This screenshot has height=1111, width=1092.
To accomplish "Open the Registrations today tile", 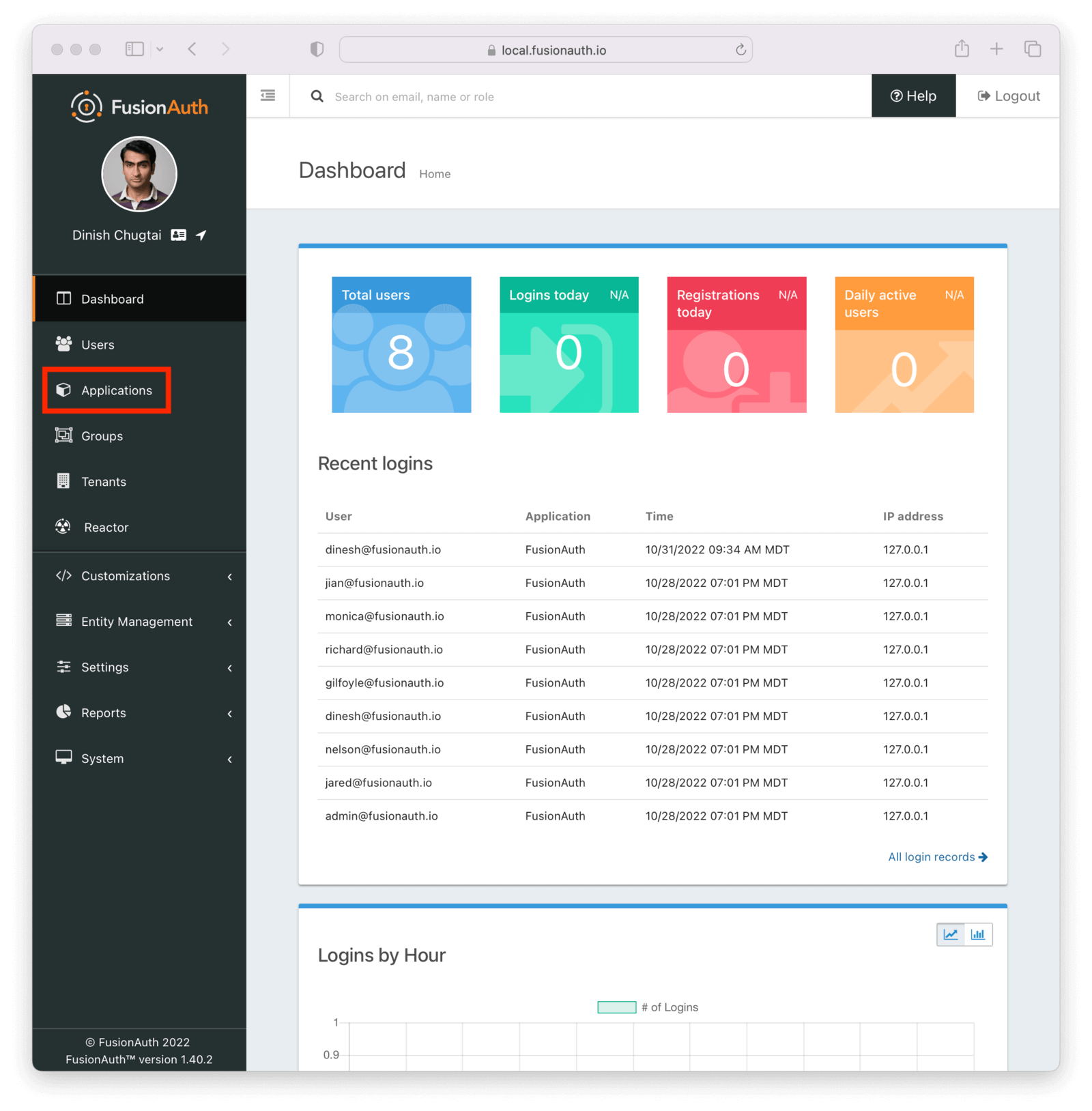I will pos(736,344).
